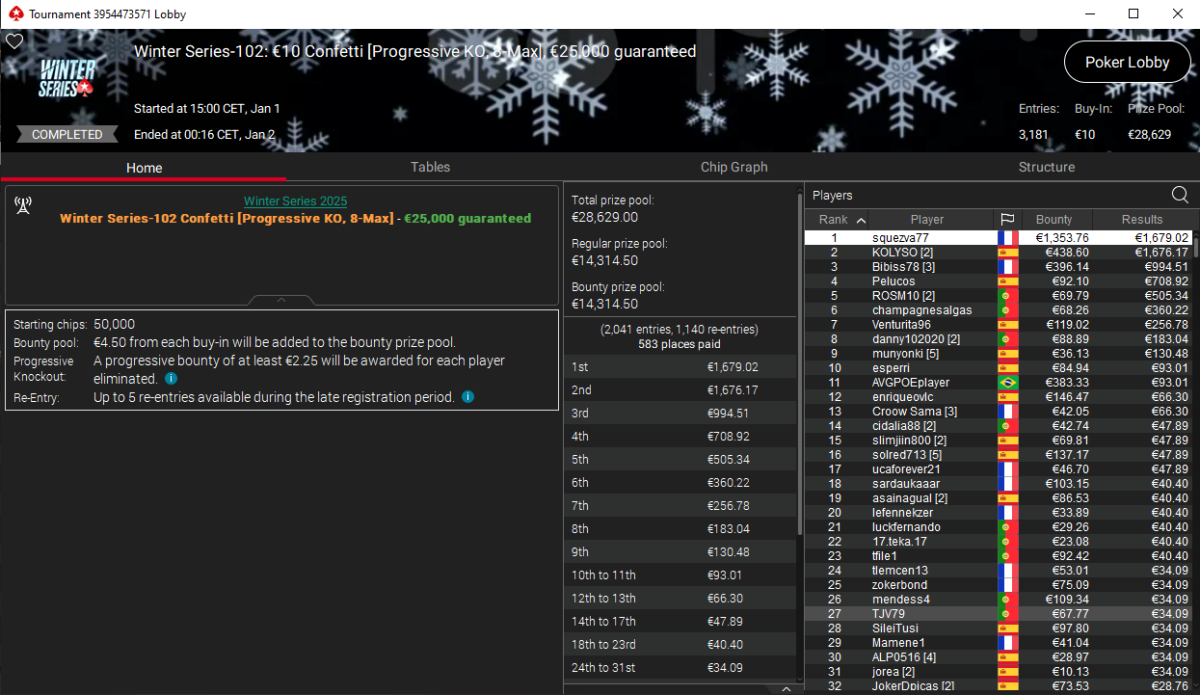The width and height of the screenshot is (1200, 695).
Task: Sort players by Bounty column
Action: click(x=1054, y=220)
